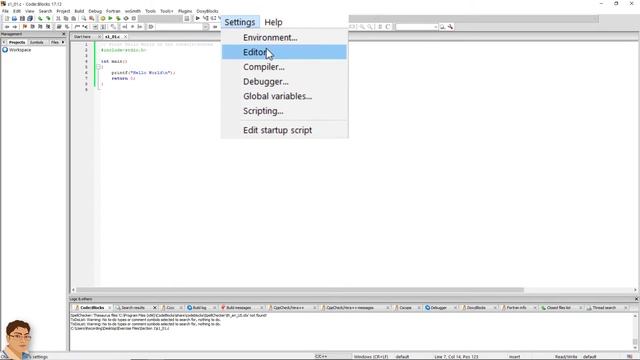640x360 pixels.
Task: Click the wrench options icon in search toolbar
Action: [450, 27]
